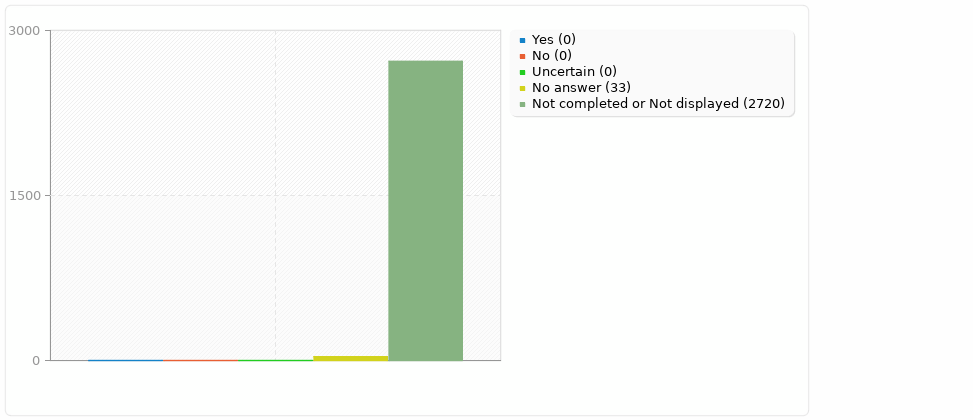Select the "No answer (33)" legend entry
This screenshot has width=973, height=420.
[581, 88]
